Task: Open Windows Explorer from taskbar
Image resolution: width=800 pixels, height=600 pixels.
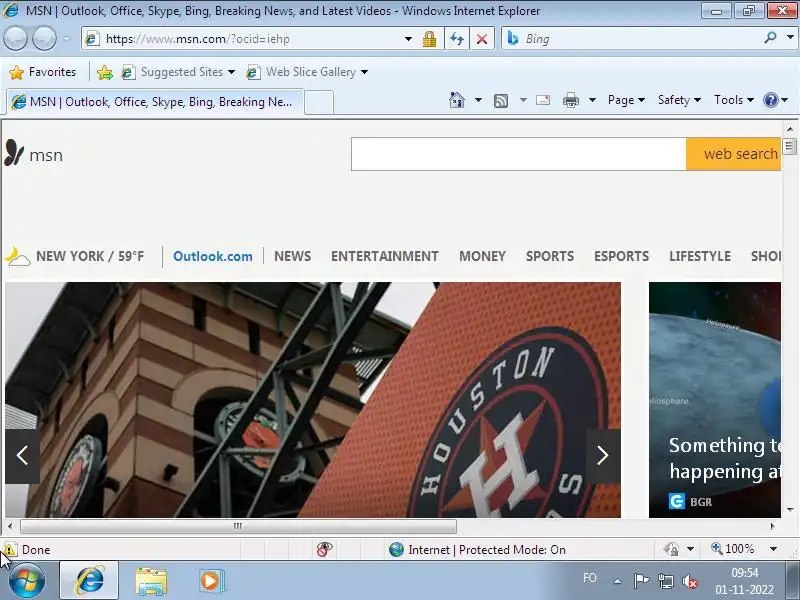Action: click(151, 581)
